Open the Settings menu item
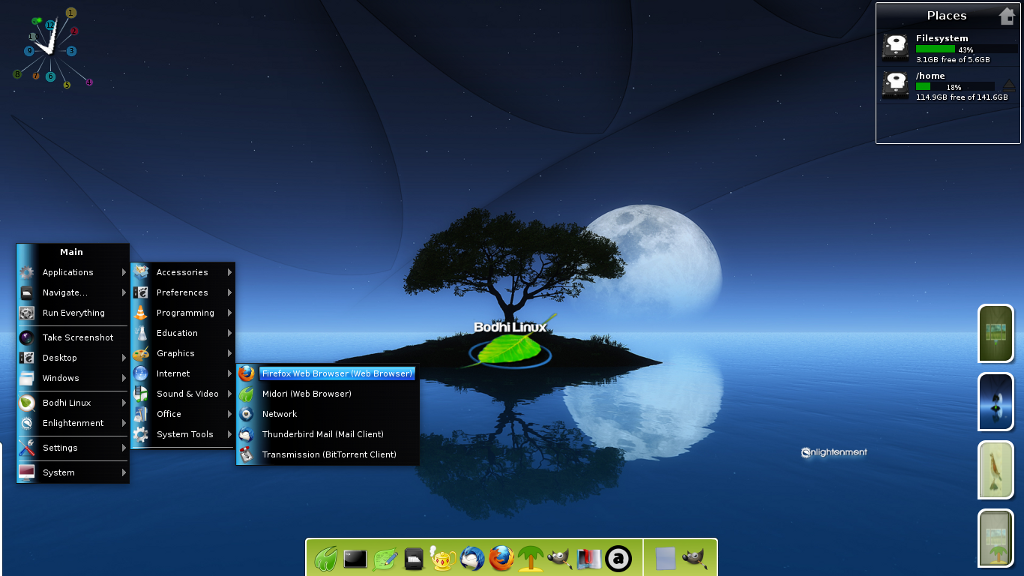 click(x=73, y=448)
